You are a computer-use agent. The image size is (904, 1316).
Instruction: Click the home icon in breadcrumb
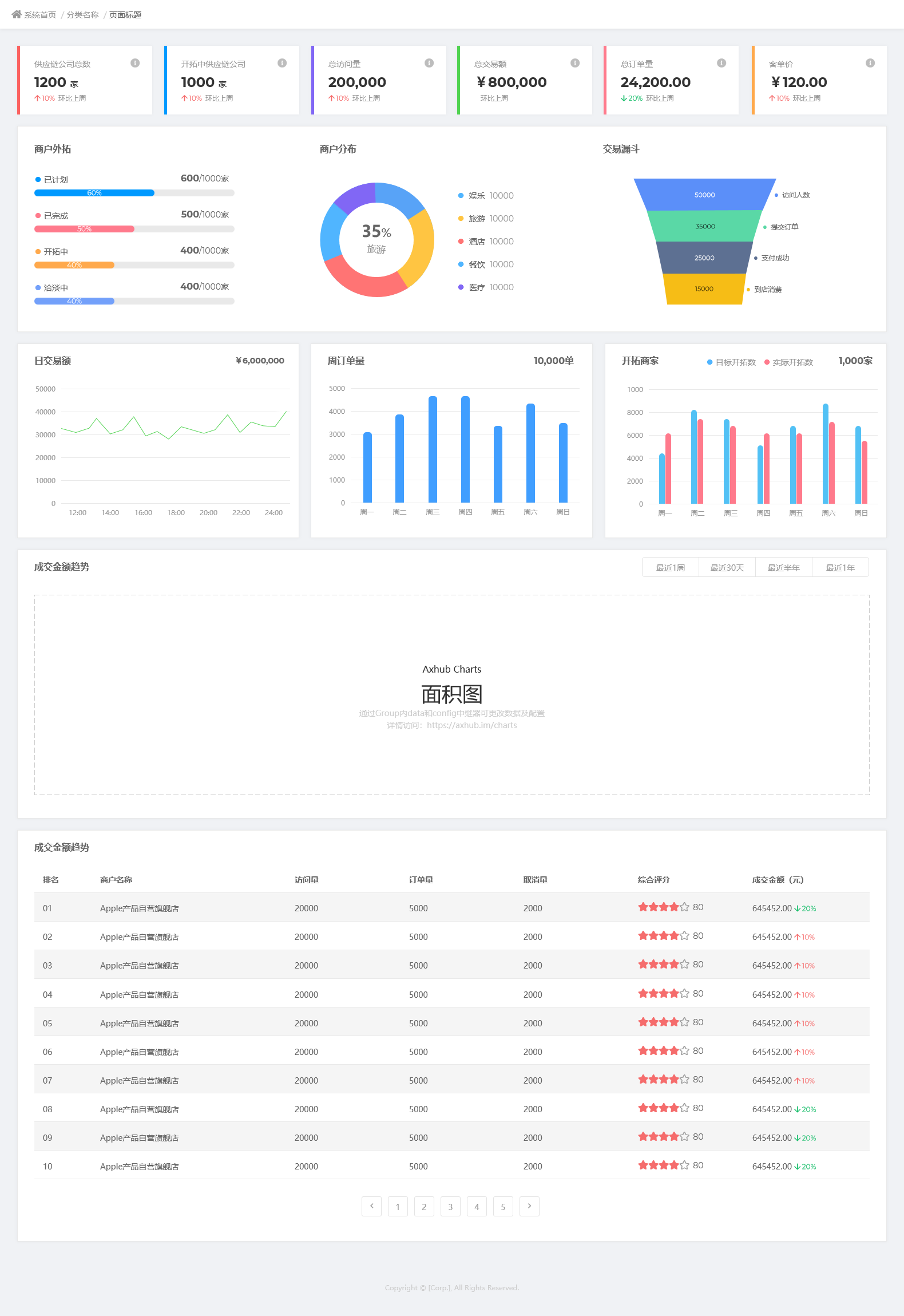[17, 14]
